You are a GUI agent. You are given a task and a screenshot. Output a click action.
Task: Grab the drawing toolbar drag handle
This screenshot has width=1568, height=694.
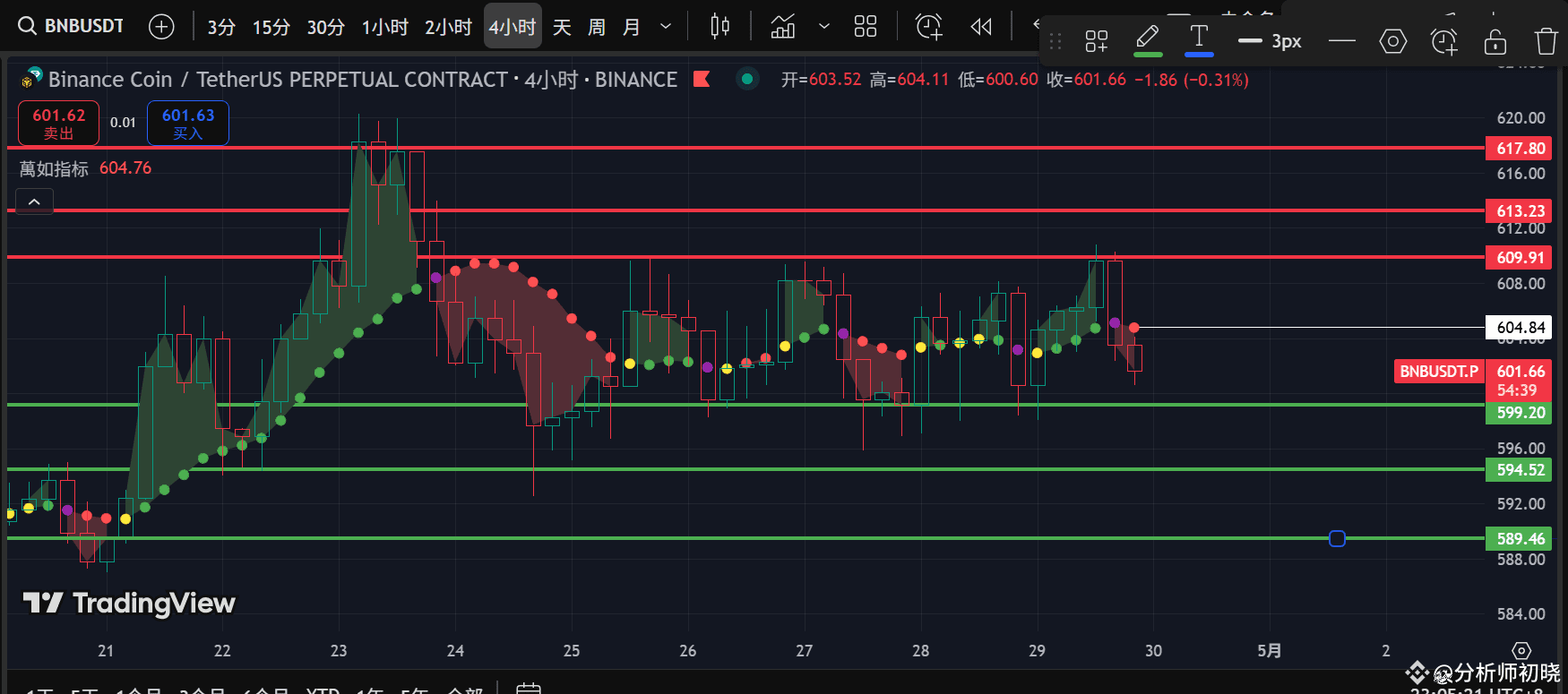click(1055, 41)
